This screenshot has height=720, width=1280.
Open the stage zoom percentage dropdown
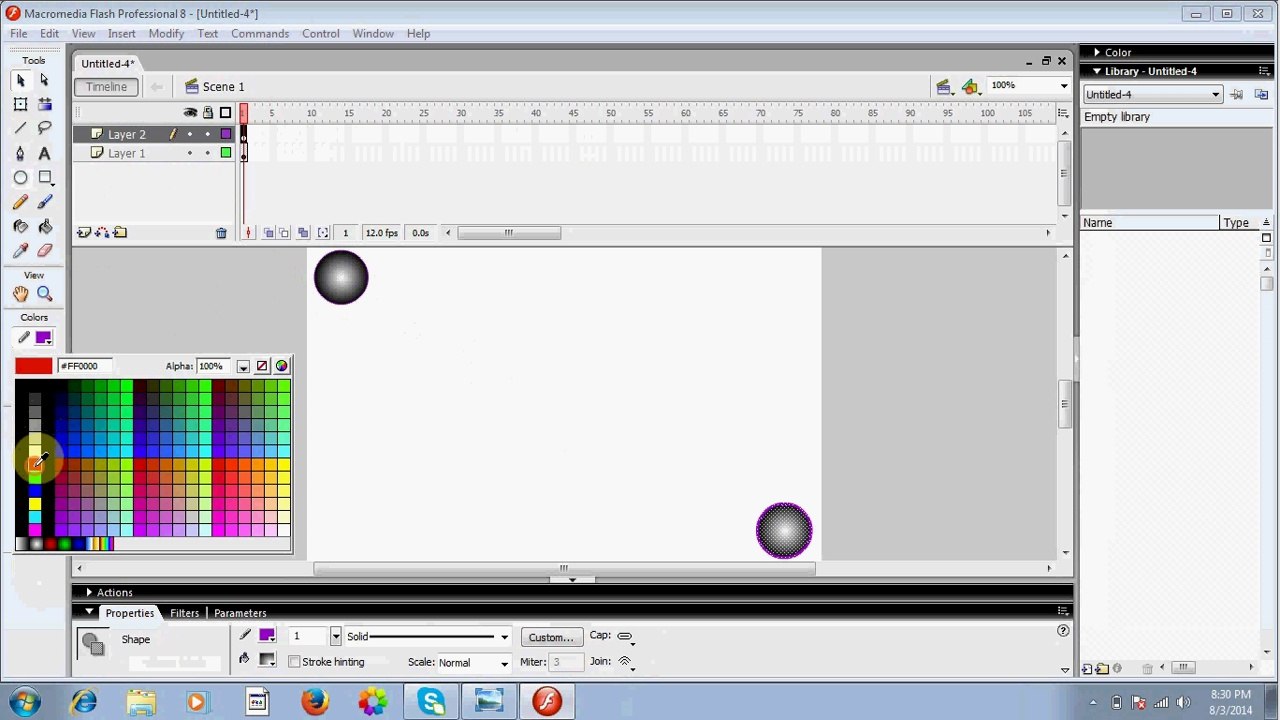point(1063,86)
